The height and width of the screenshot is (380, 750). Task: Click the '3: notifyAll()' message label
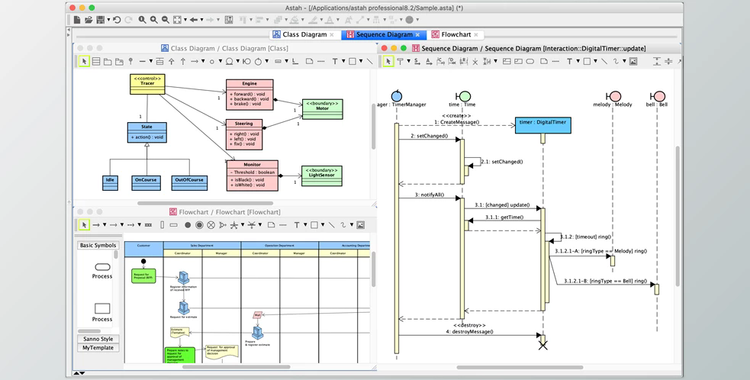tap(430, 195)
